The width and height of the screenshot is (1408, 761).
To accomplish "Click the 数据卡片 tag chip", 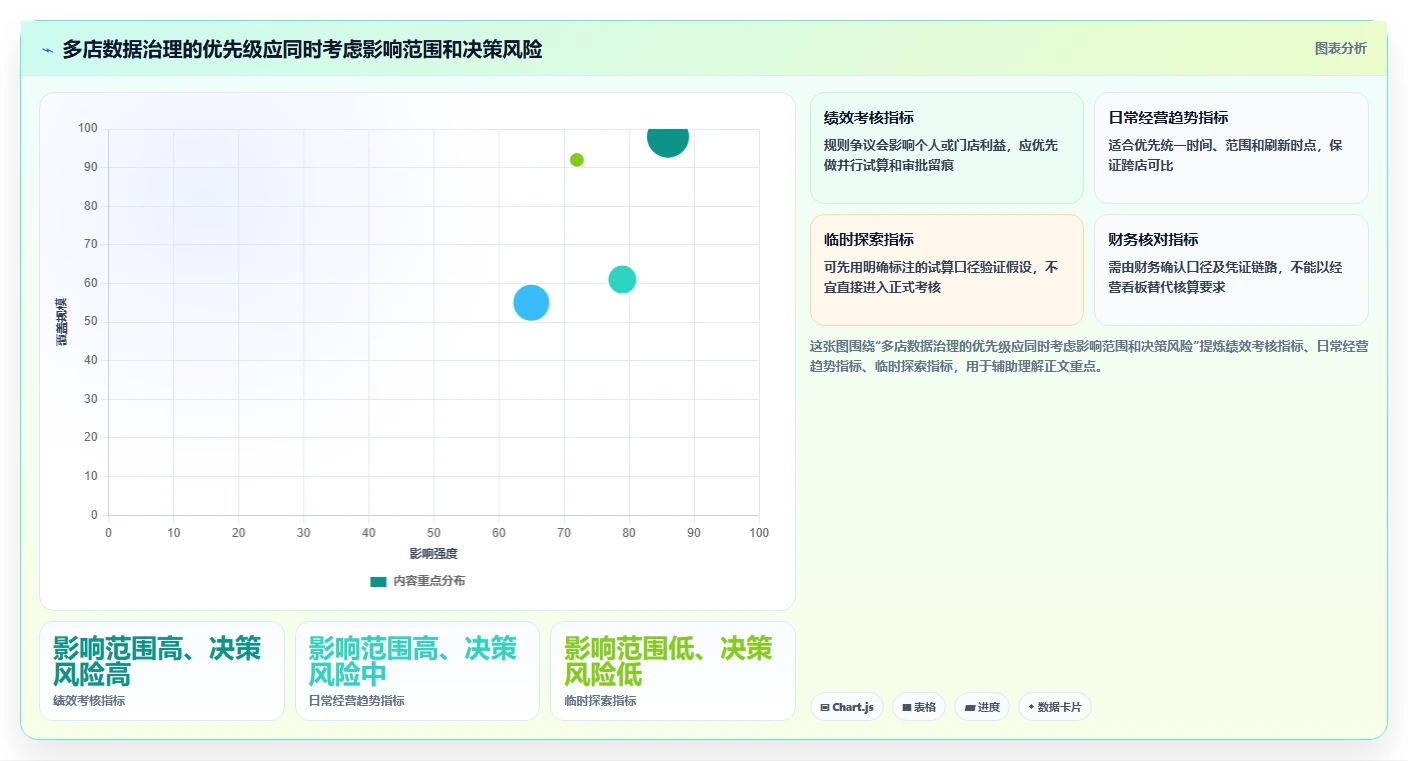I will [x=1055, y=707].
